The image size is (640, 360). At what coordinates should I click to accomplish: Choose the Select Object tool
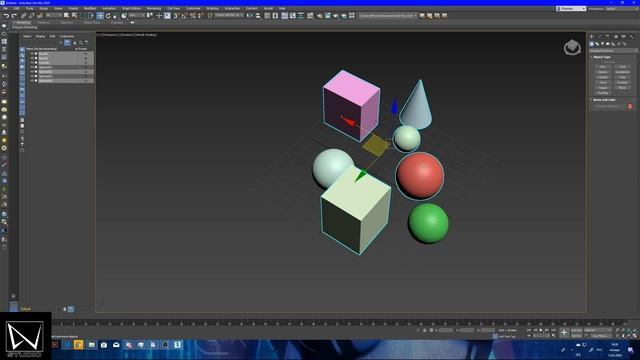[x=66, y=16]
